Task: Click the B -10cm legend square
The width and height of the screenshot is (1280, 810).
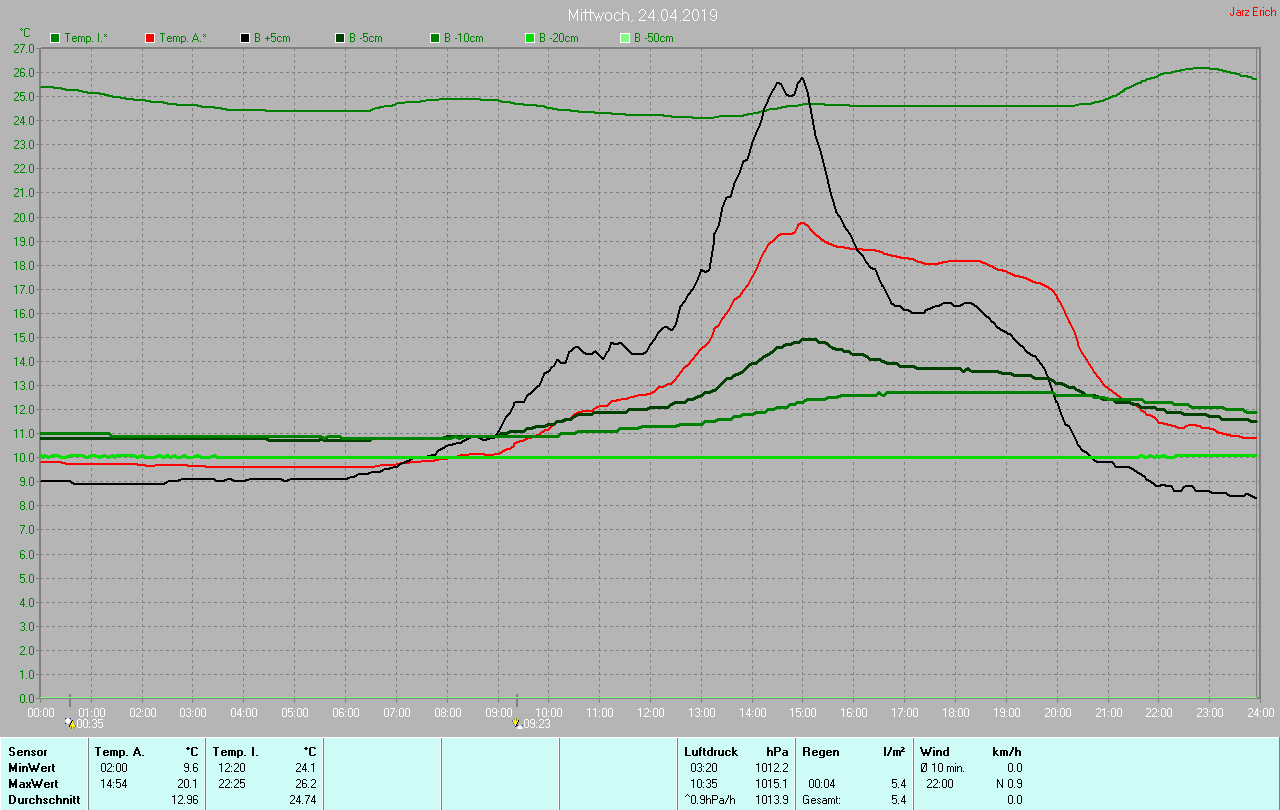Action: [x=435, y=38]
